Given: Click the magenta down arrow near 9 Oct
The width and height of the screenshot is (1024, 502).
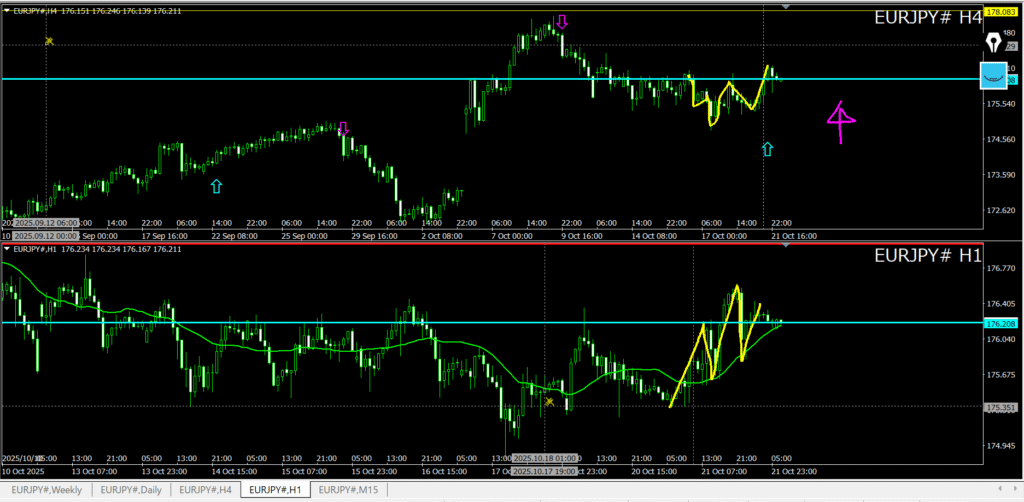Looking at the screenshot, I should [x=562, y=22].
